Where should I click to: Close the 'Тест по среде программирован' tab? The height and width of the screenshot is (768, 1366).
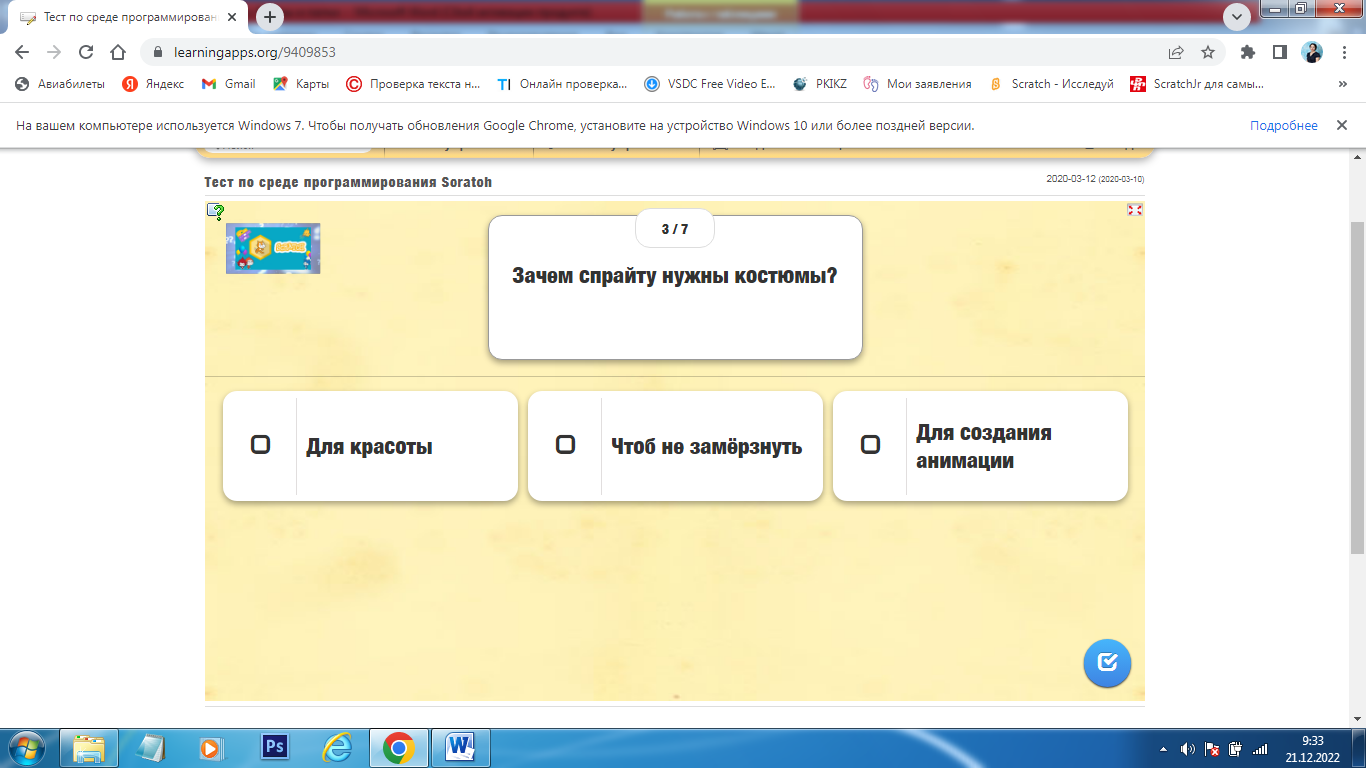point(232,18)
